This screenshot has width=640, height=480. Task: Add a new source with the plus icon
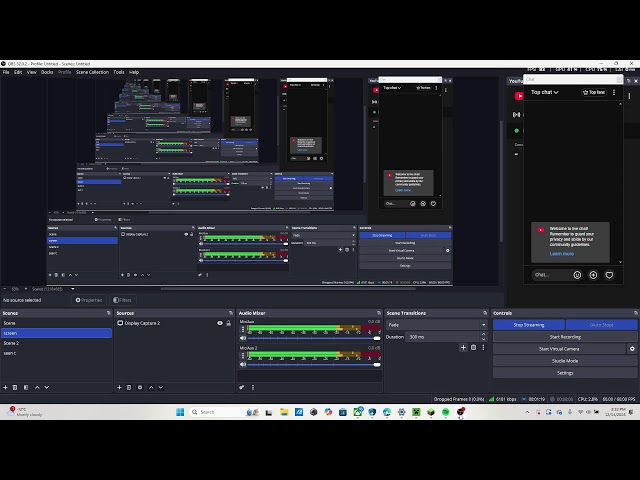pos(119,387)
